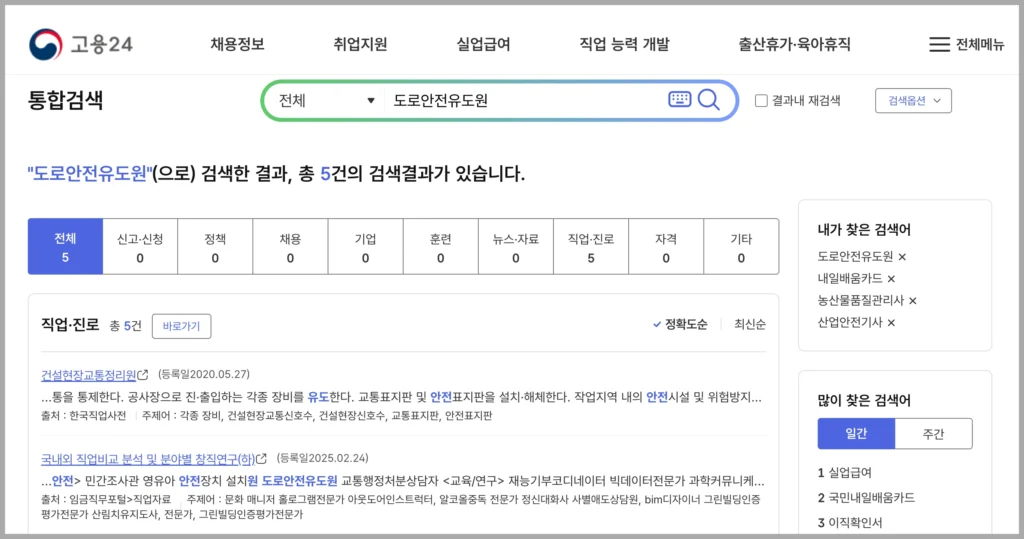
Task: Select the 직업·진로 results tab
Action: pos(590,247)
